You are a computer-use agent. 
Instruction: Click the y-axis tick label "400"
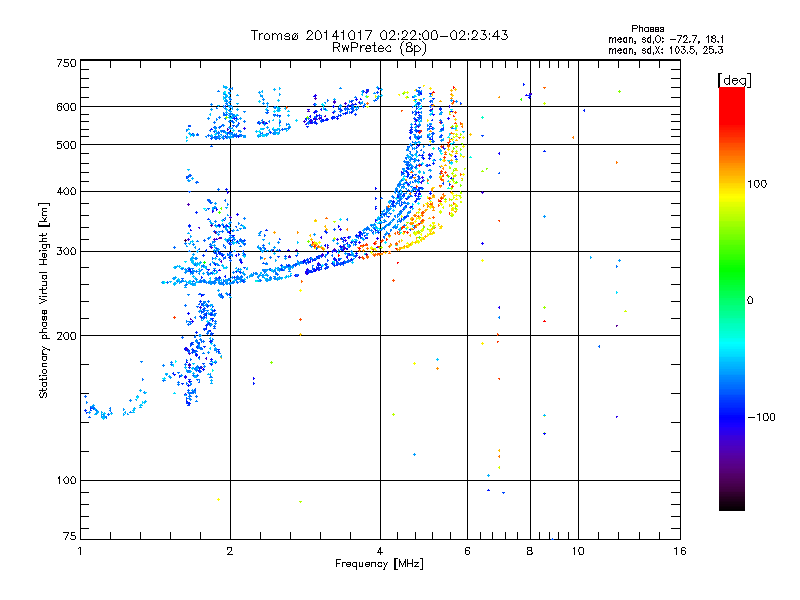(x=67, y=192)
